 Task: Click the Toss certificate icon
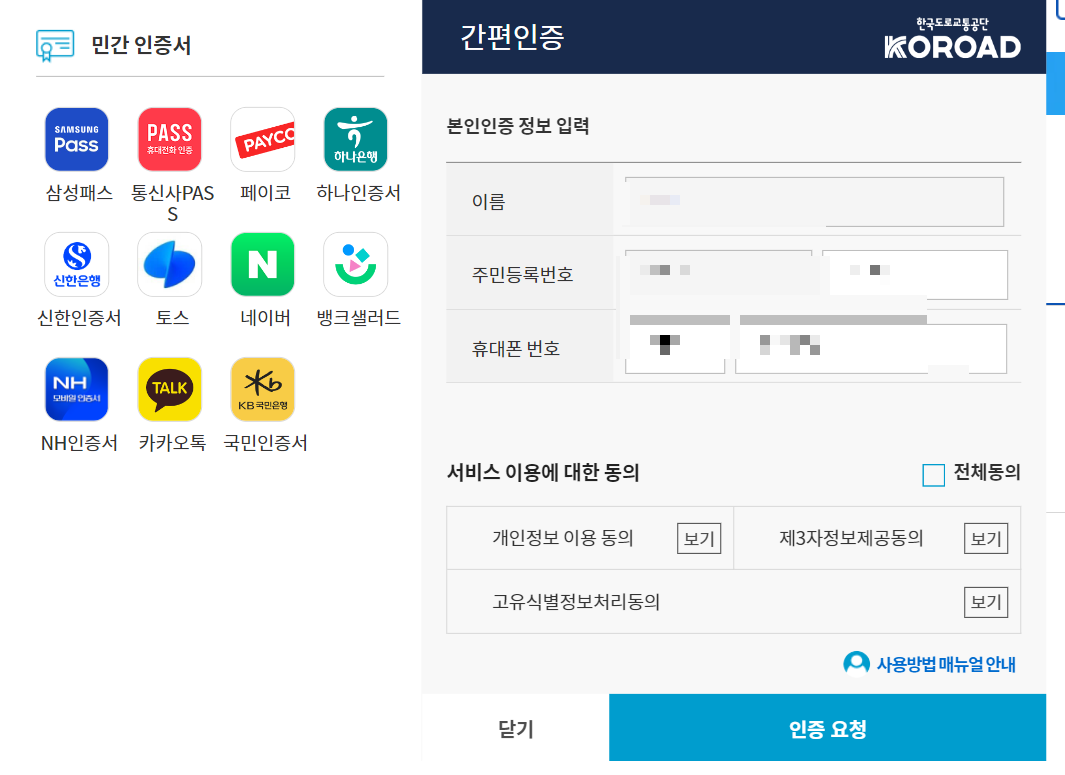point(169,264)
